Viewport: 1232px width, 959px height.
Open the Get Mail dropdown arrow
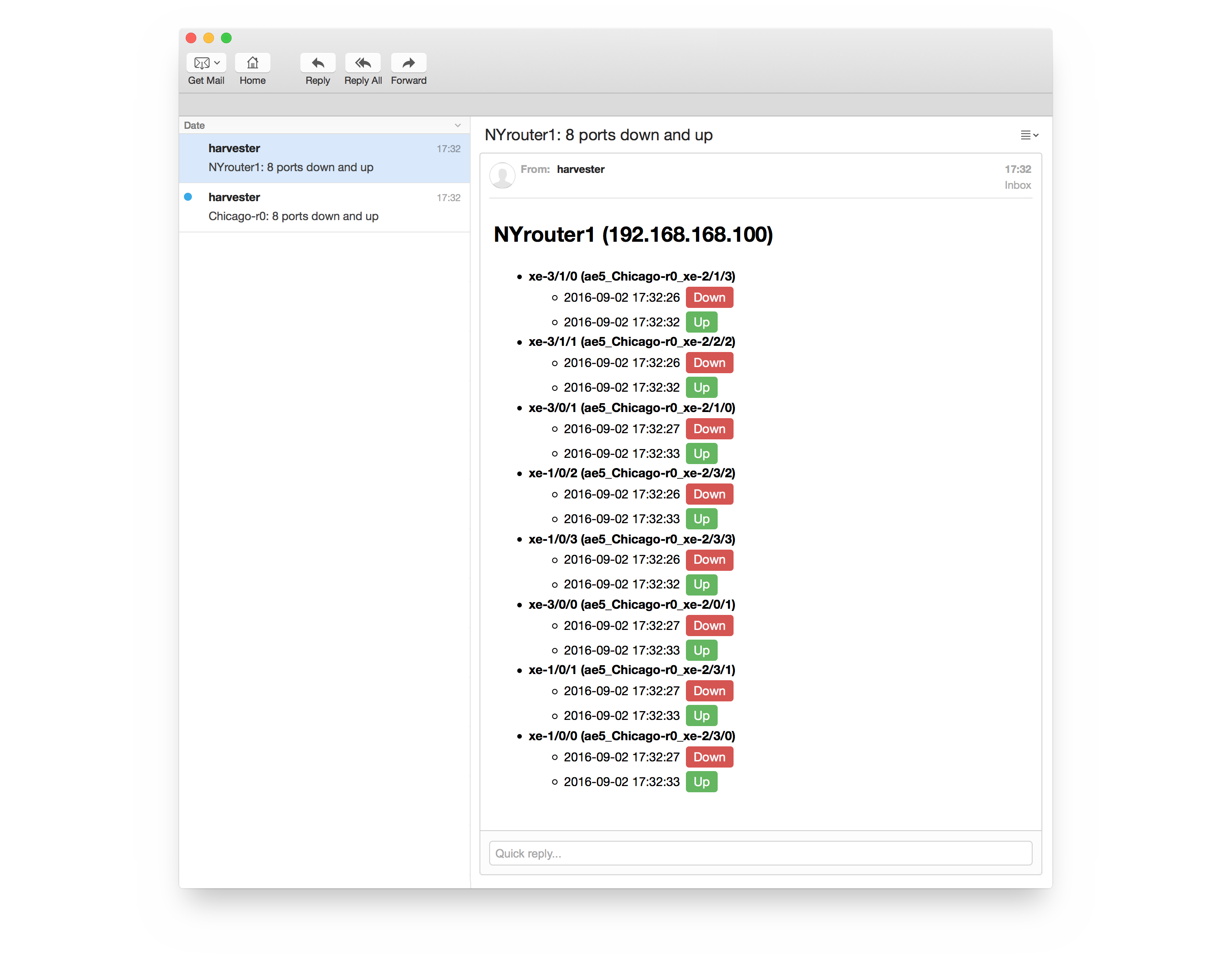tap(217, 63)
